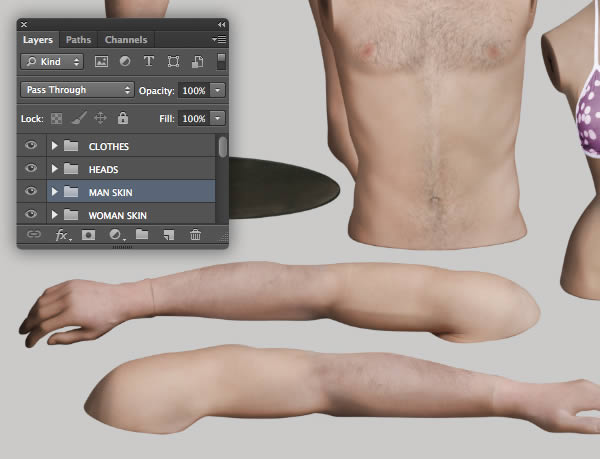Toggle layer filtering on/off switch
Screen dimensions: 600x459
click(x=221, y=62)
